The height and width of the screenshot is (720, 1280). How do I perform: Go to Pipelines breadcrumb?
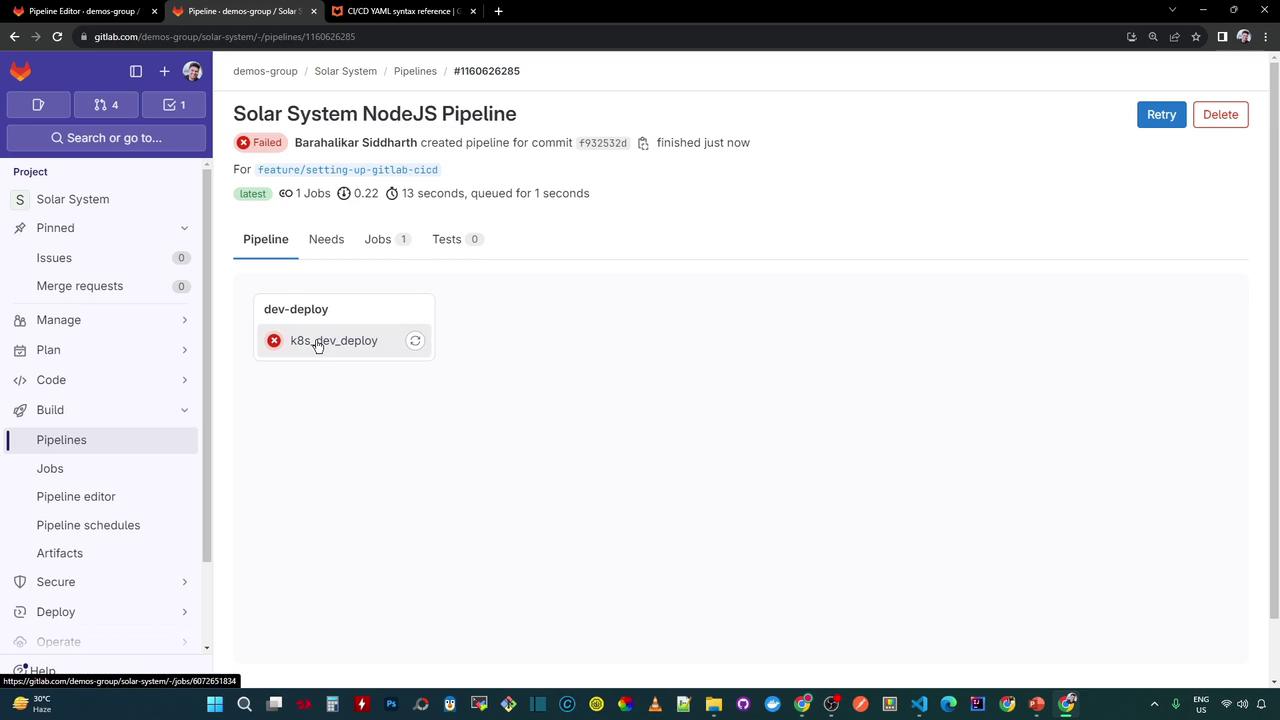coord(415,71)
